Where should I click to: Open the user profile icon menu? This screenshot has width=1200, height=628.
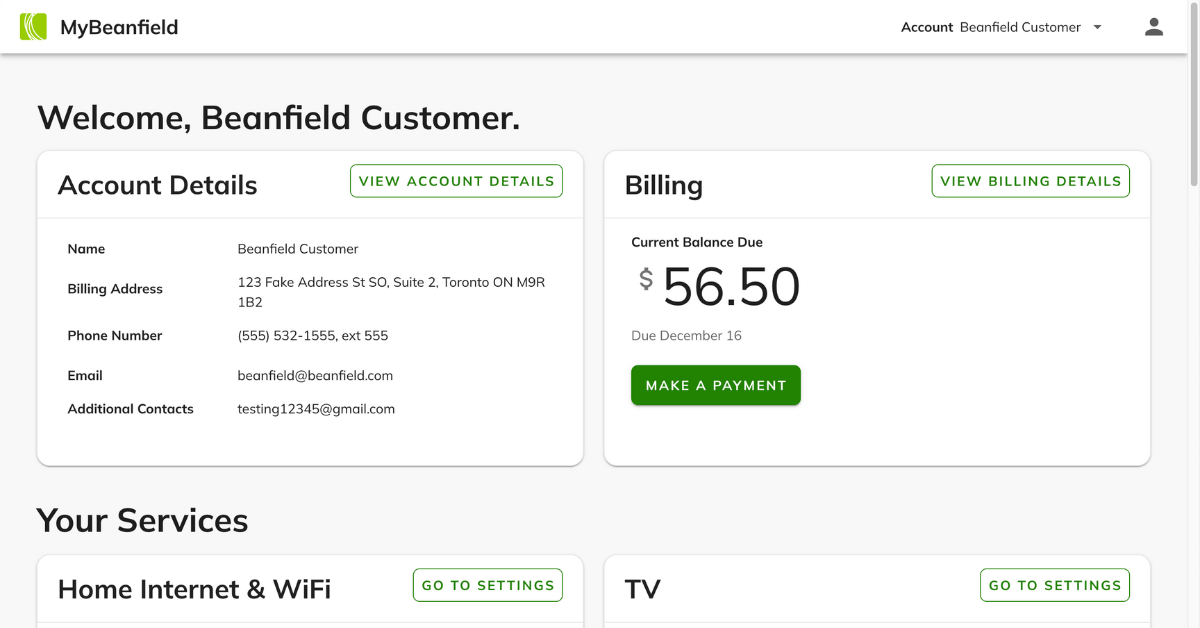pos(1154,27)
